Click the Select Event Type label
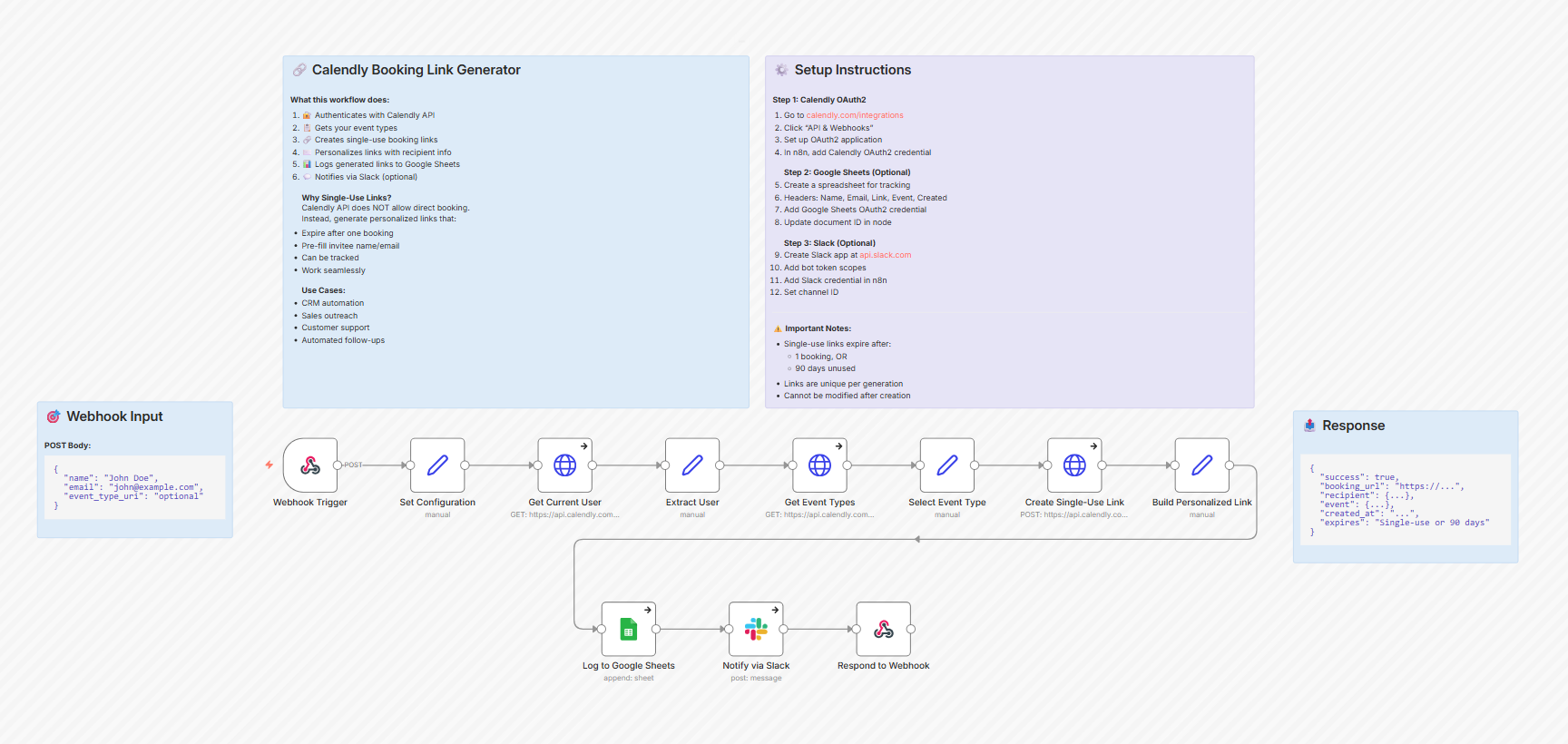The image size is (1568, 744). point(947,503)
